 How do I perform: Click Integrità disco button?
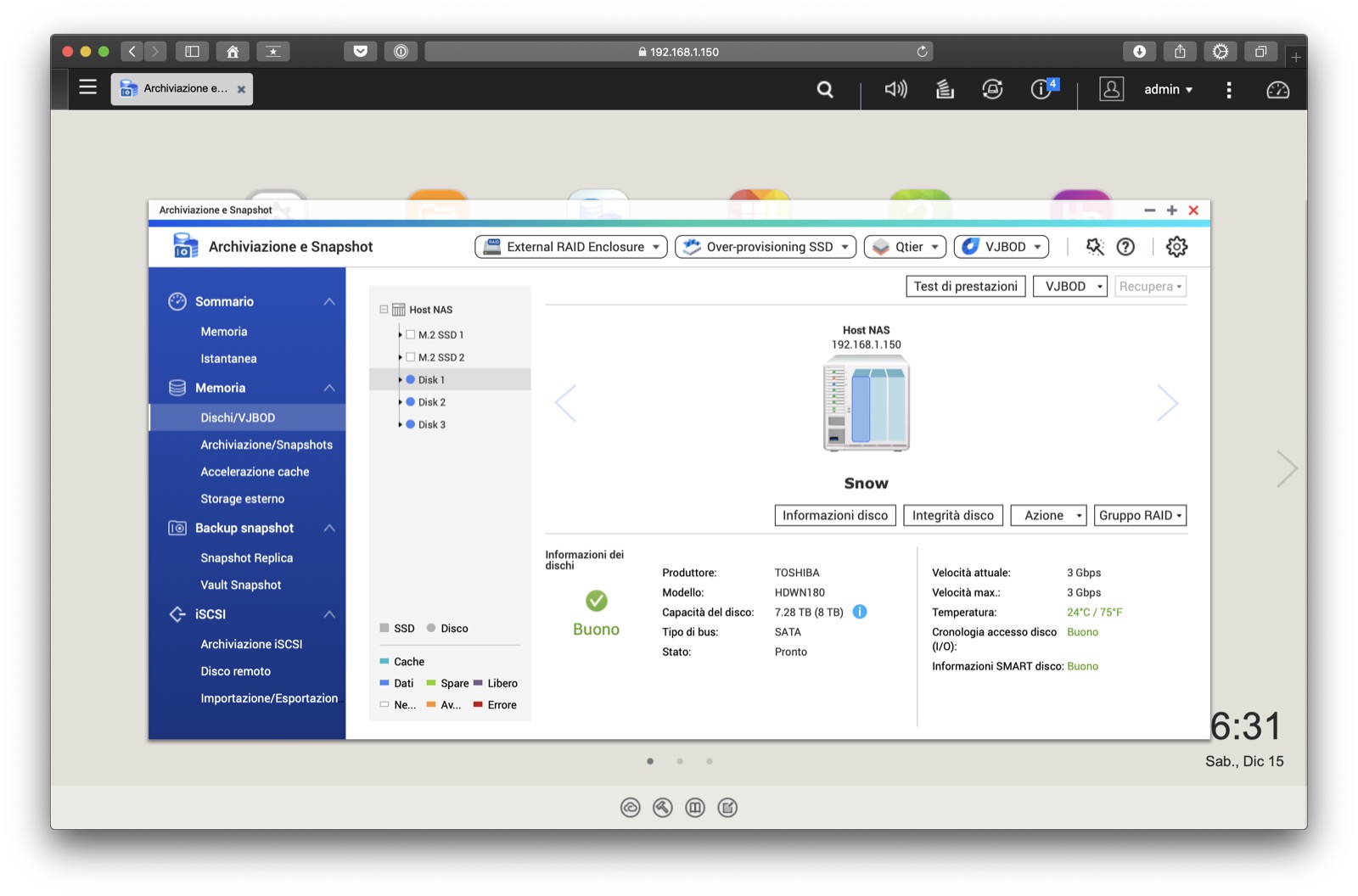coord(953,516)
